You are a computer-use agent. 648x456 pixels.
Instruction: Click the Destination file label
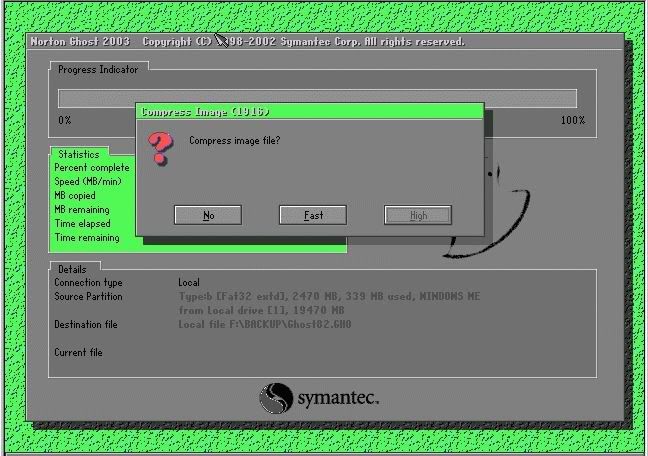pyautogui.click(x=86, y=325)
